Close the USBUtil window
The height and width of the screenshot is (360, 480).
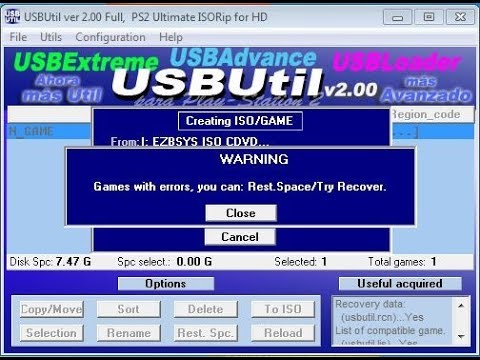click(x=460, y=17)
